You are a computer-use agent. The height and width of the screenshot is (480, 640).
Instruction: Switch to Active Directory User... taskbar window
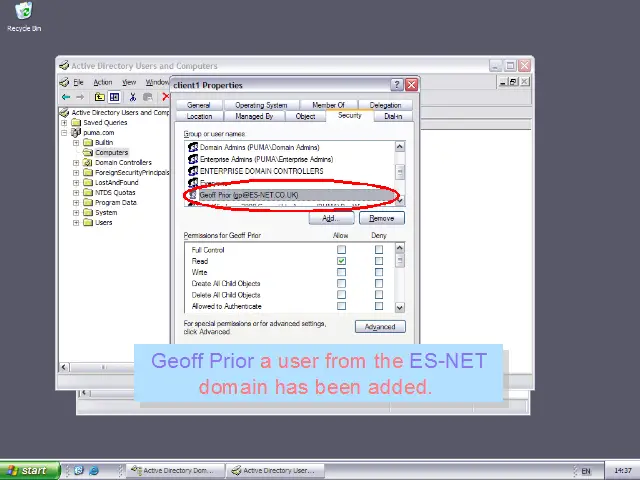276,471
